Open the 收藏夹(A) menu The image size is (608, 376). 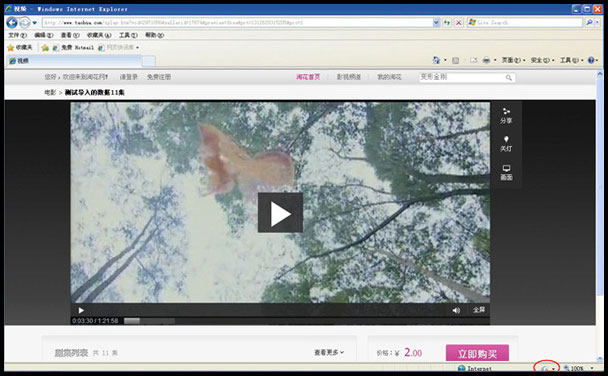point(99,35)
